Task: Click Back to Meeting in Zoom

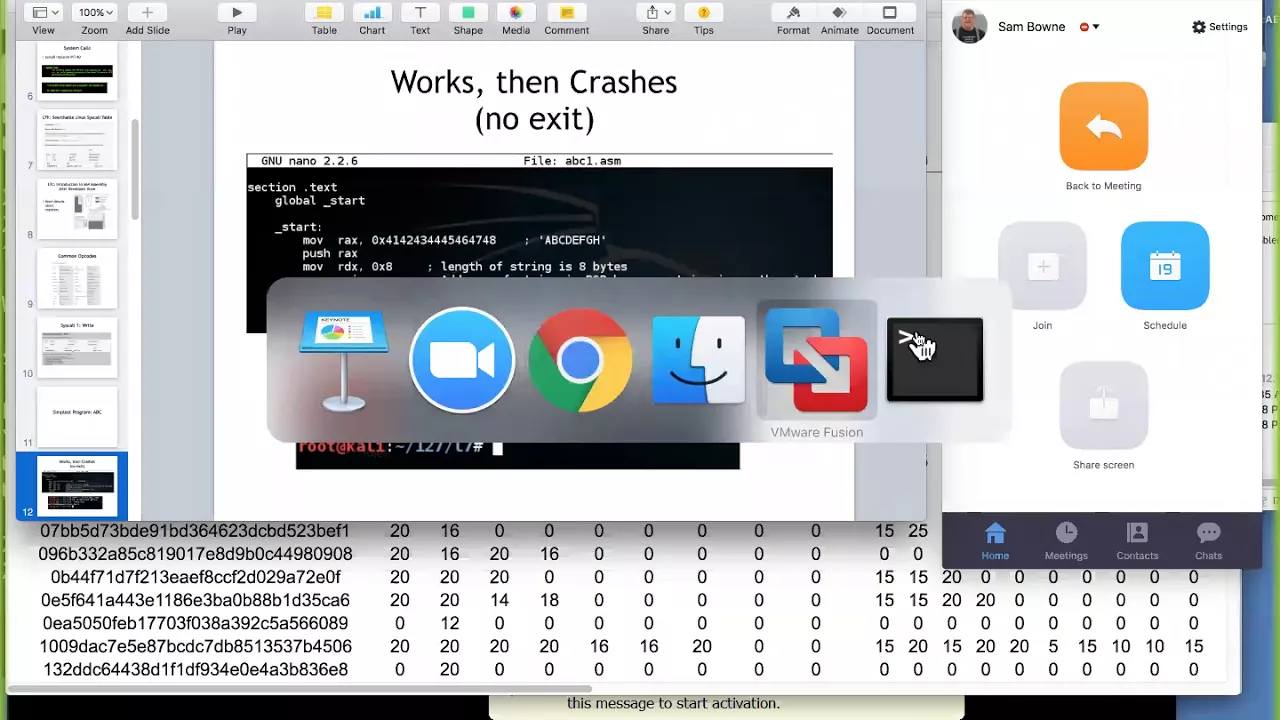Action: click(x=1103, y=126)
